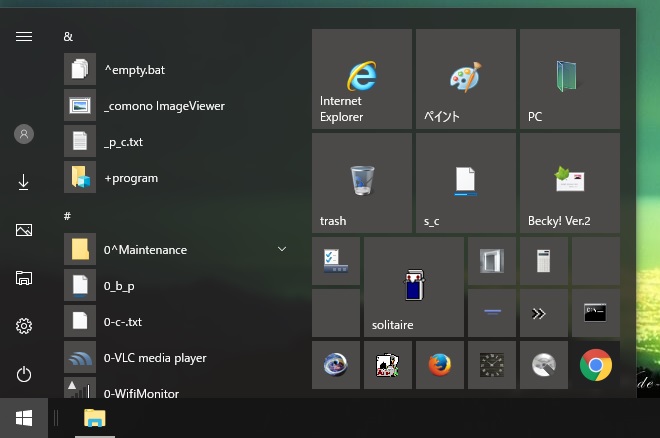The height and width of the screenshot is (438, 660).
Task: Open _p_c.txt in the app list
Action: 177,141
